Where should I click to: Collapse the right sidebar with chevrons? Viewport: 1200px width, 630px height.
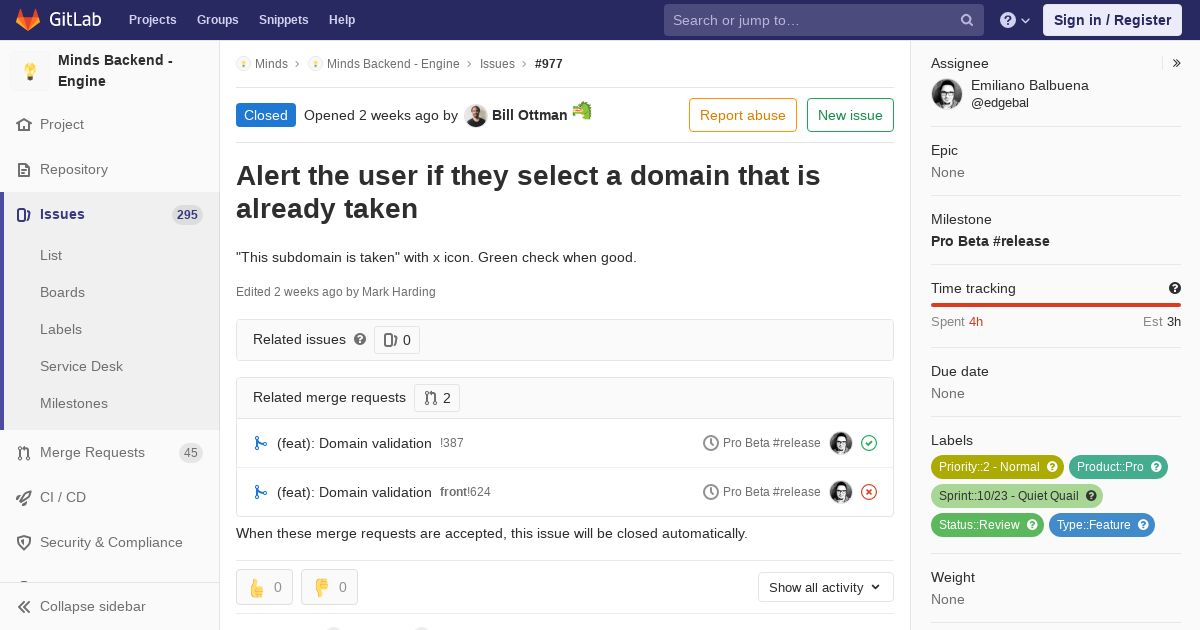1177,63
